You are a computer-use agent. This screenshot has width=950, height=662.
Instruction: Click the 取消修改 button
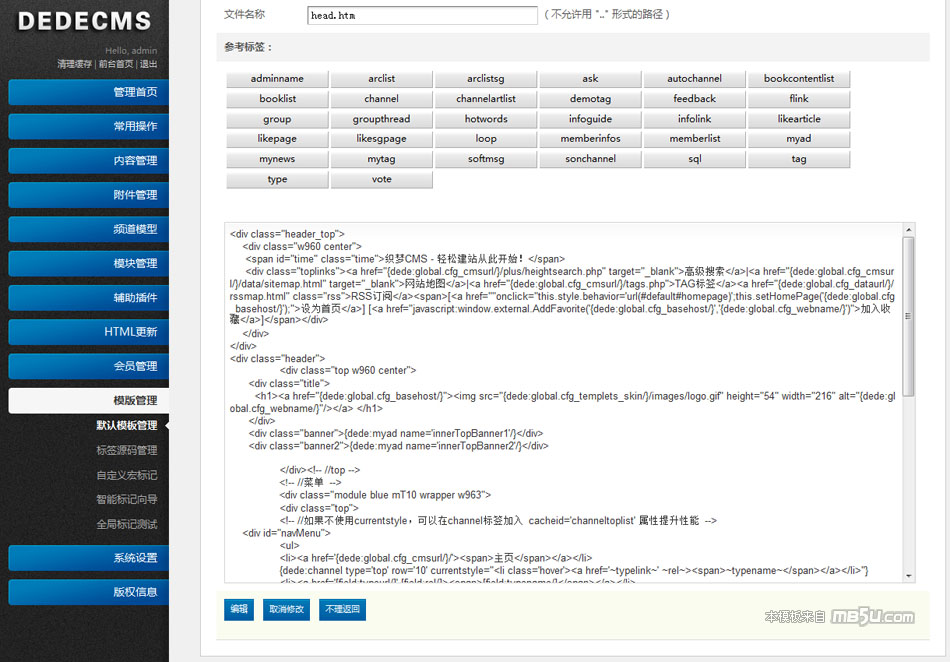[x=287, y=609]
